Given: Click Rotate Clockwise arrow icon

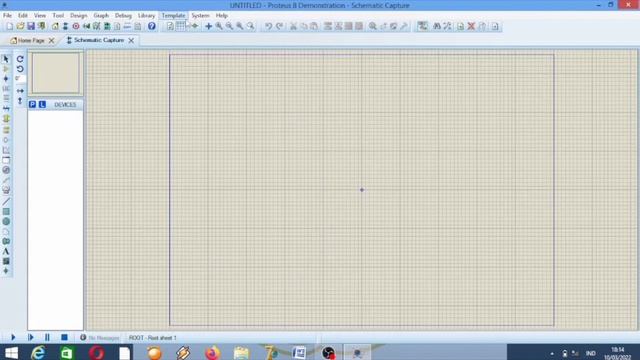Looking at the screenshot, I should (20, 59).
